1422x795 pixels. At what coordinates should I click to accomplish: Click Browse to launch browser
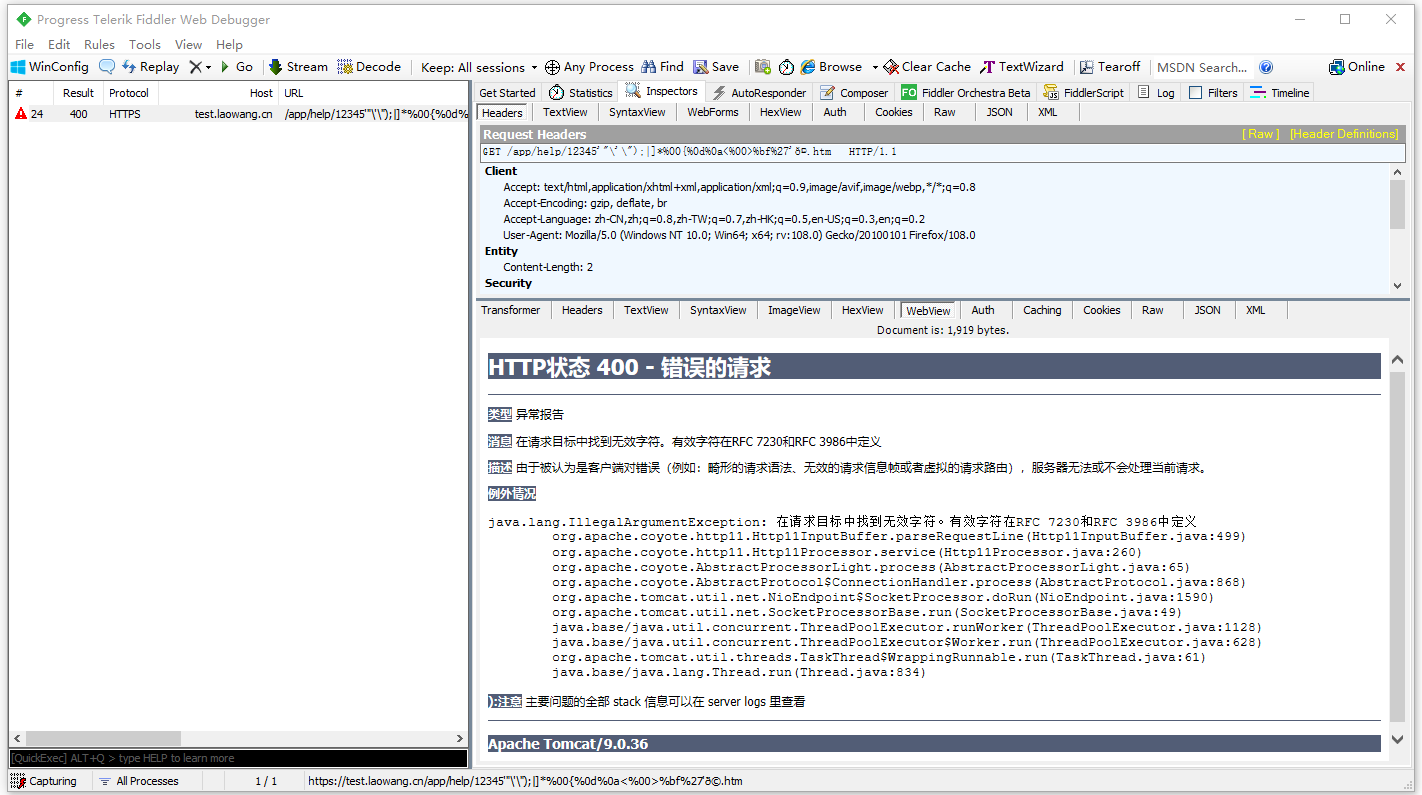(x=831, y=67)
